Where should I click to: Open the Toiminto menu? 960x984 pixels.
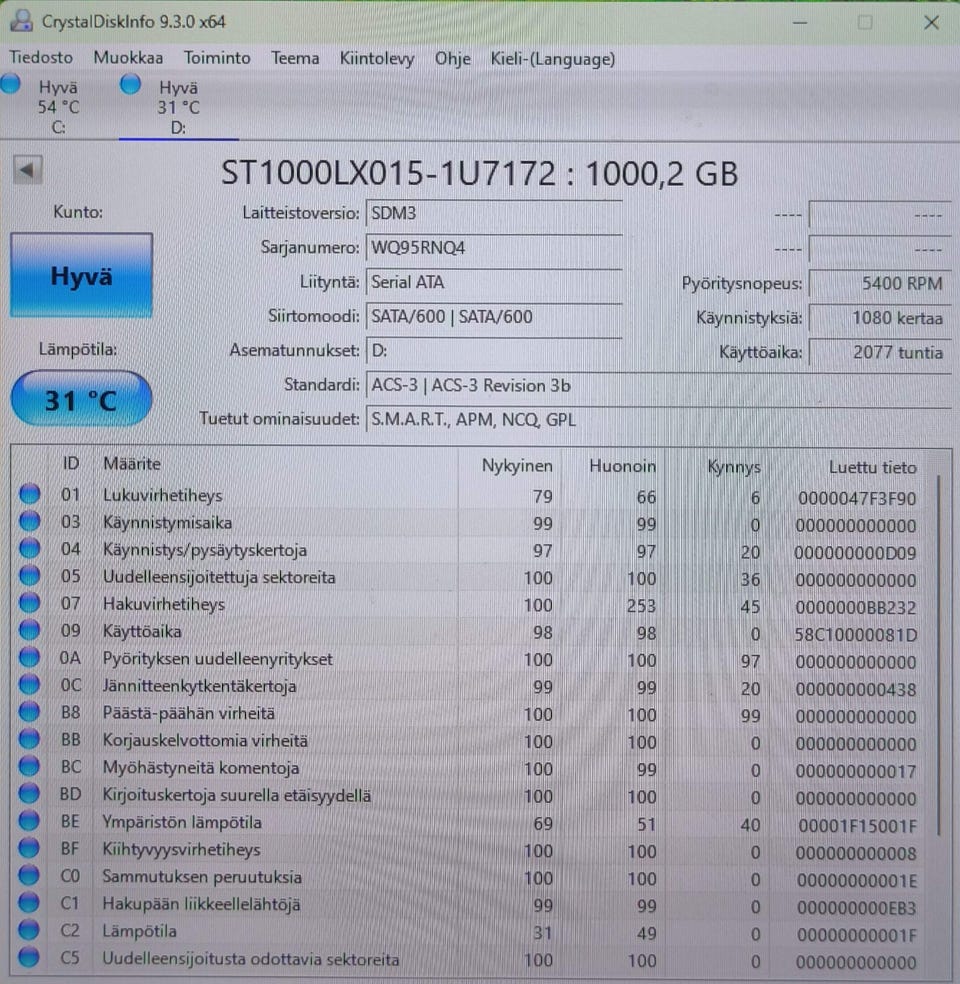pos(215,58)
